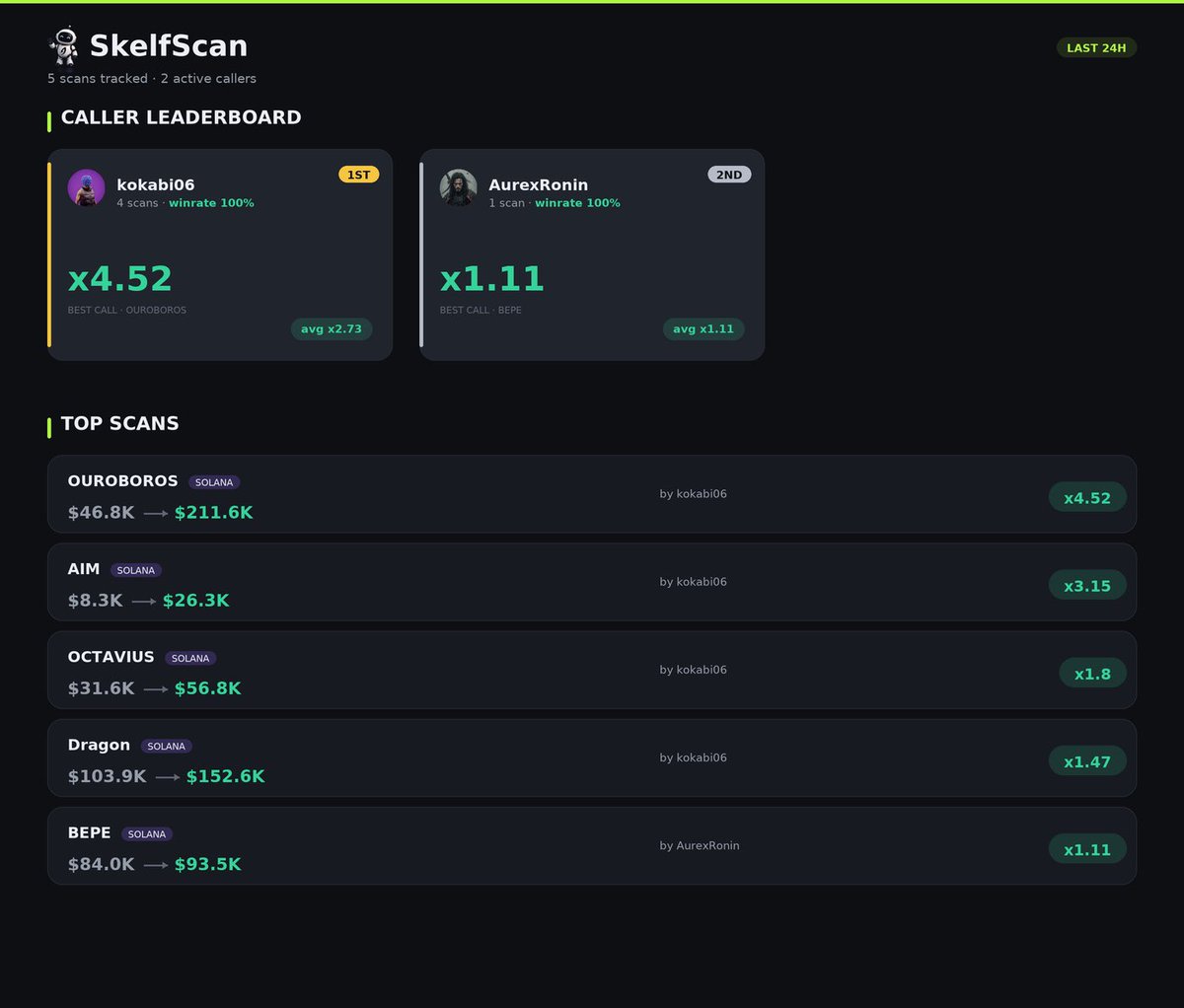The image size is (1184, 1008).
Task: Open the BEPE scan title
Action: point(89,832)
